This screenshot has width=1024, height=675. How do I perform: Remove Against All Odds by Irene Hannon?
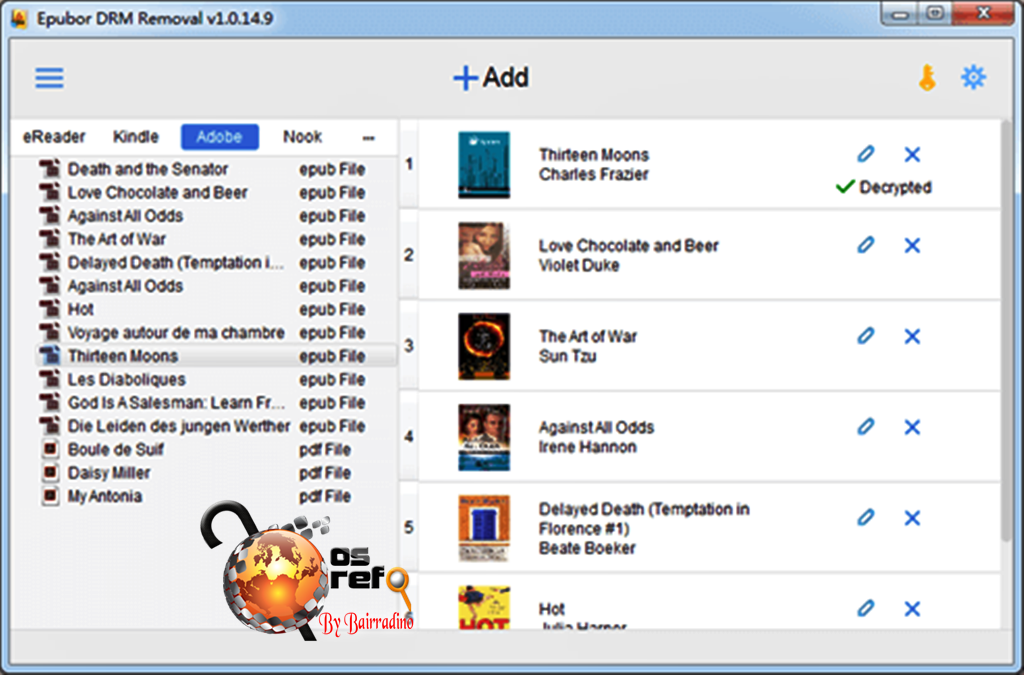click(912, 427)
